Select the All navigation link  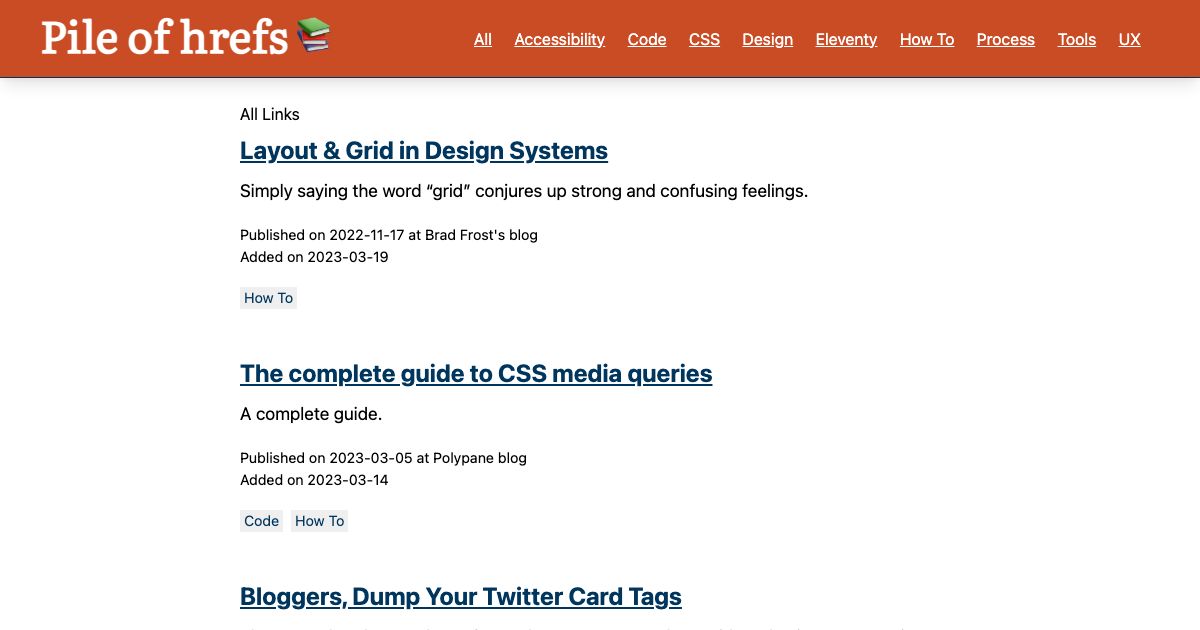[482, 39]
